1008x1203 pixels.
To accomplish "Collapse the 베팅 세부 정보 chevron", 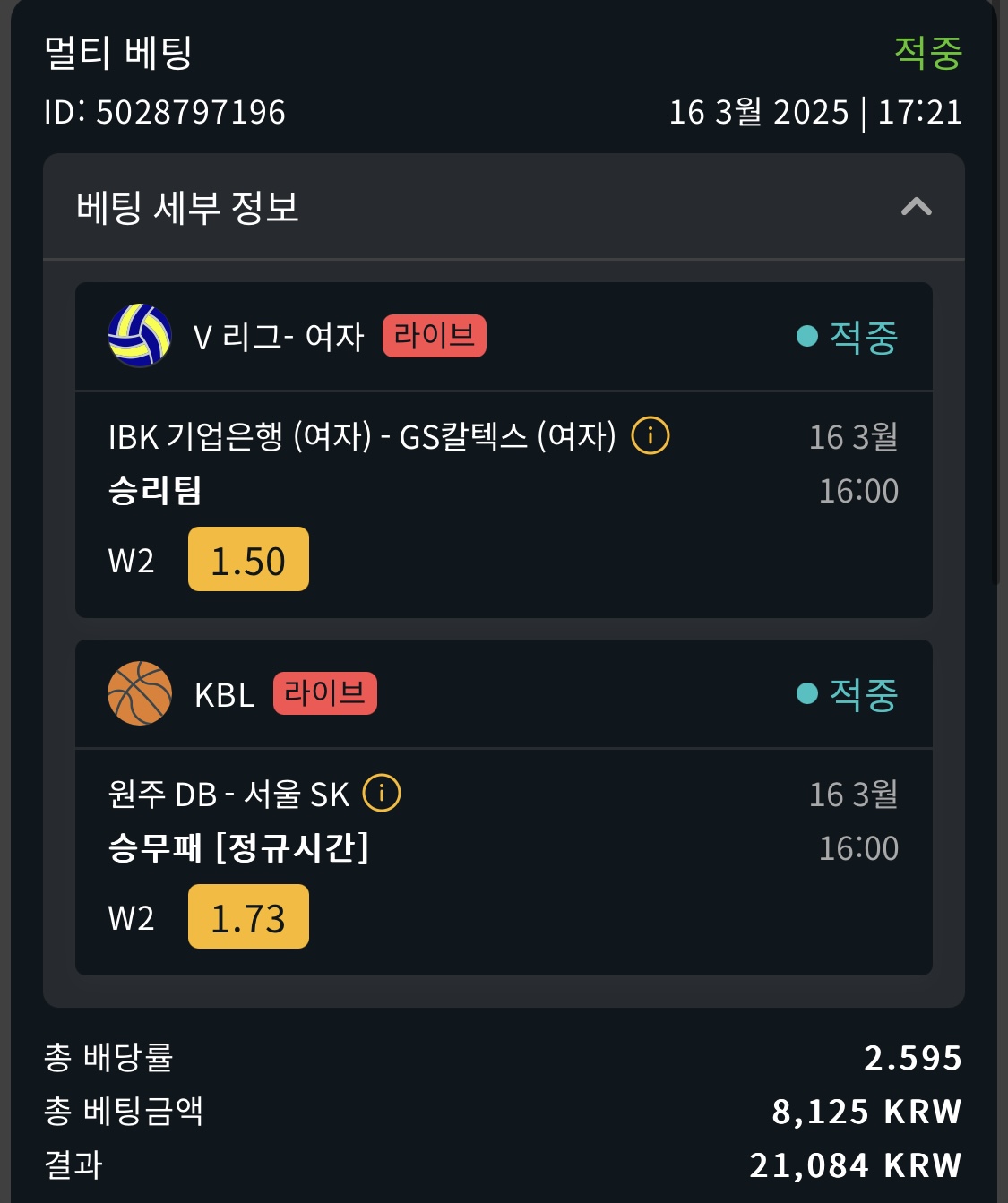I will [916, 207].
